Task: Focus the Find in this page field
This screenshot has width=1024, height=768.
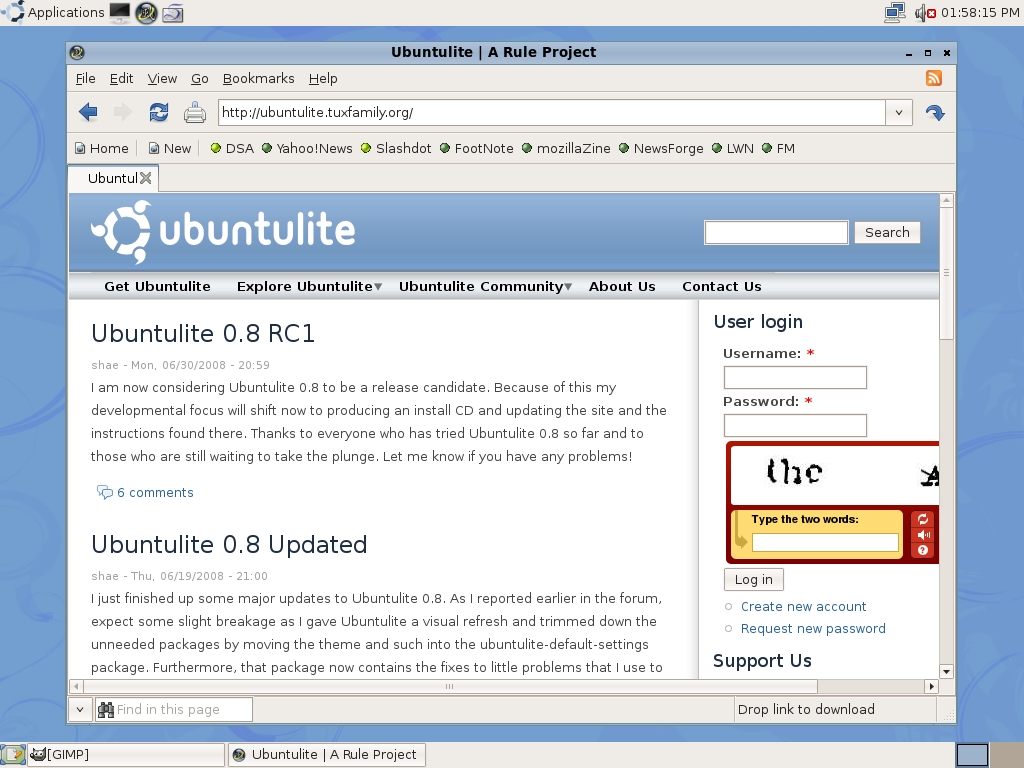Action: click(174, 709)
